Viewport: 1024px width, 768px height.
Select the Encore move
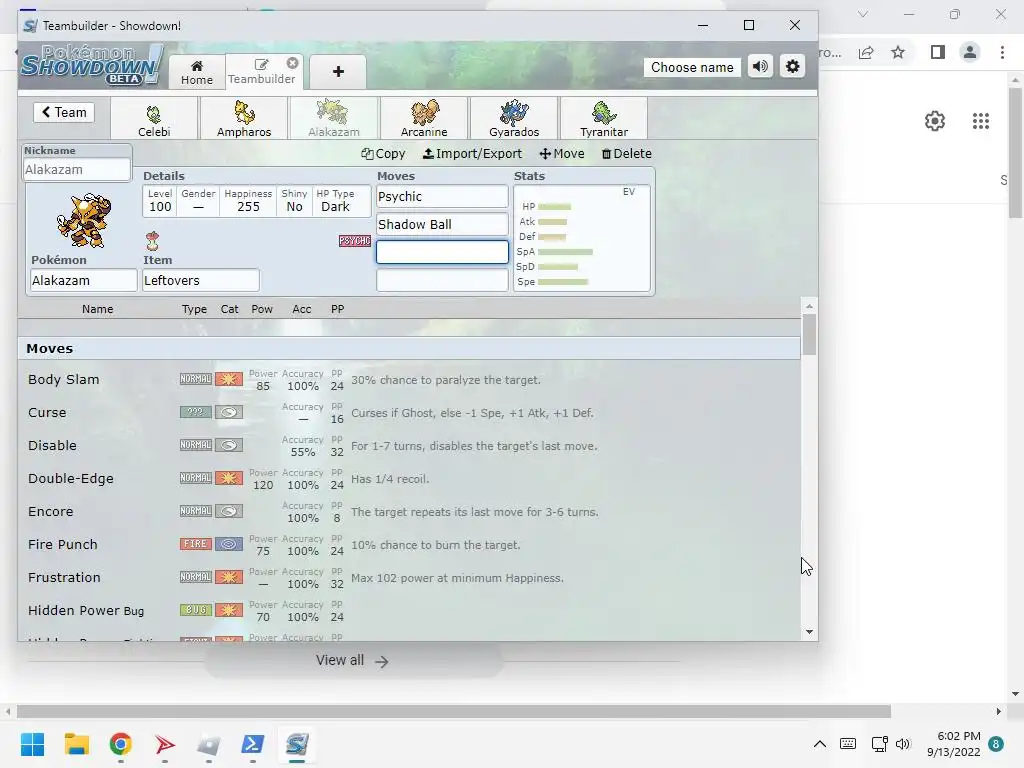(x=409, y=511)
